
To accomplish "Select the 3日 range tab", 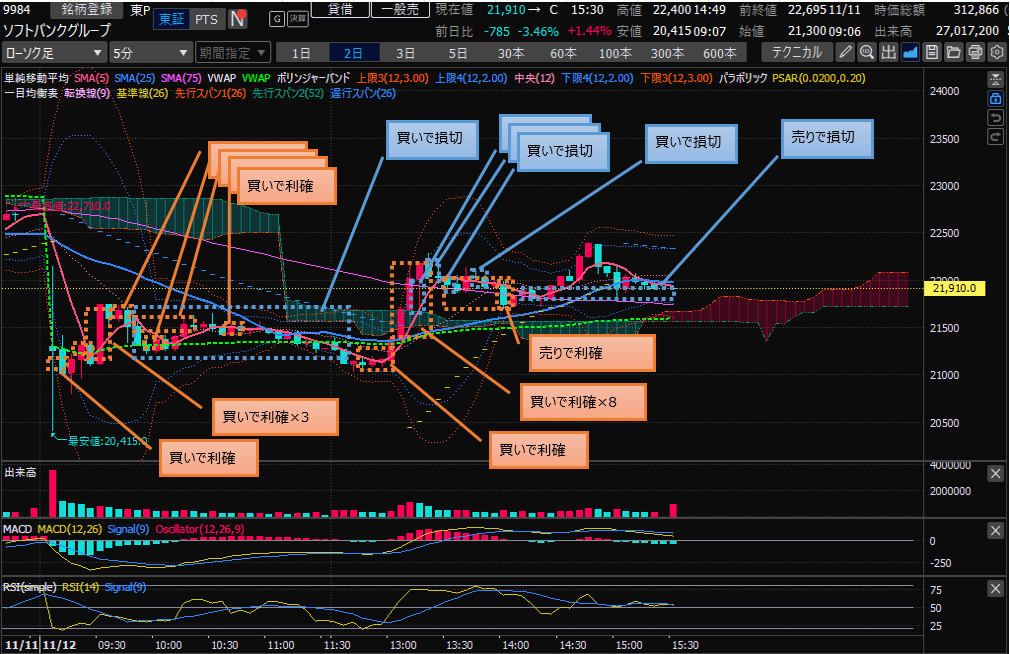I will 405,52.
